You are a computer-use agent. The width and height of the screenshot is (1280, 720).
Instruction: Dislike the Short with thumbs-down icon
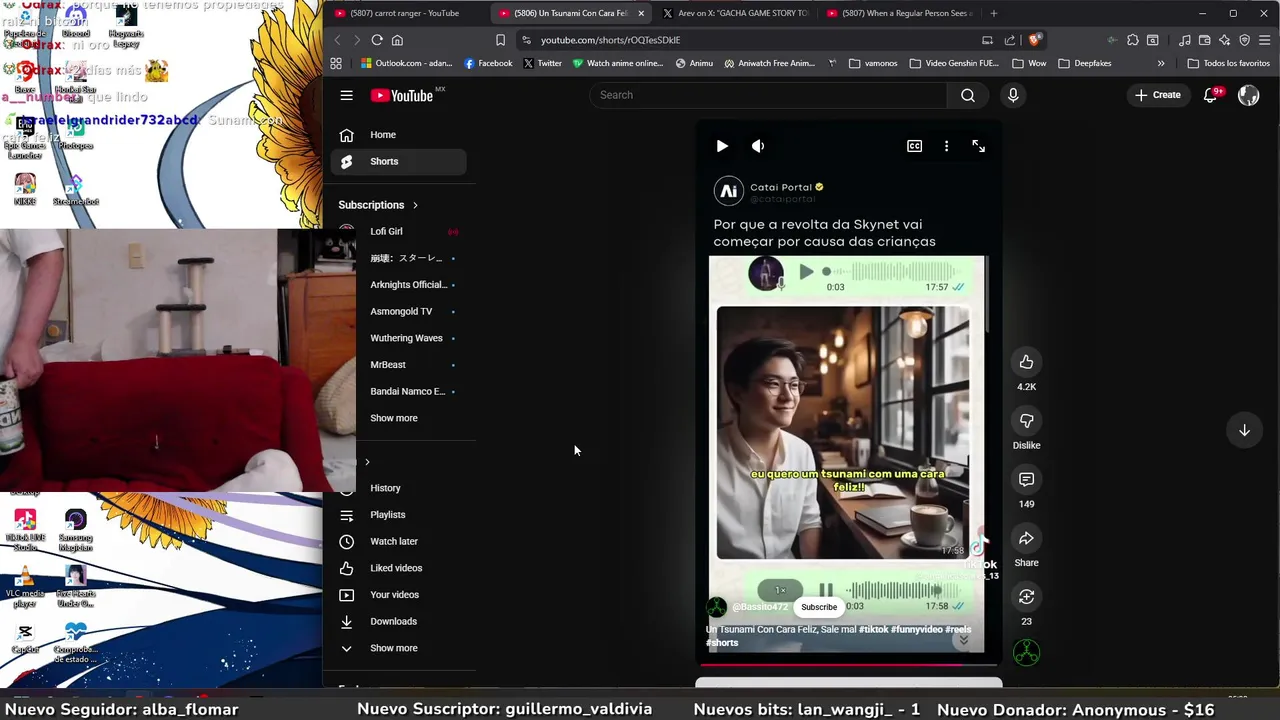(x=1026, y=421)
